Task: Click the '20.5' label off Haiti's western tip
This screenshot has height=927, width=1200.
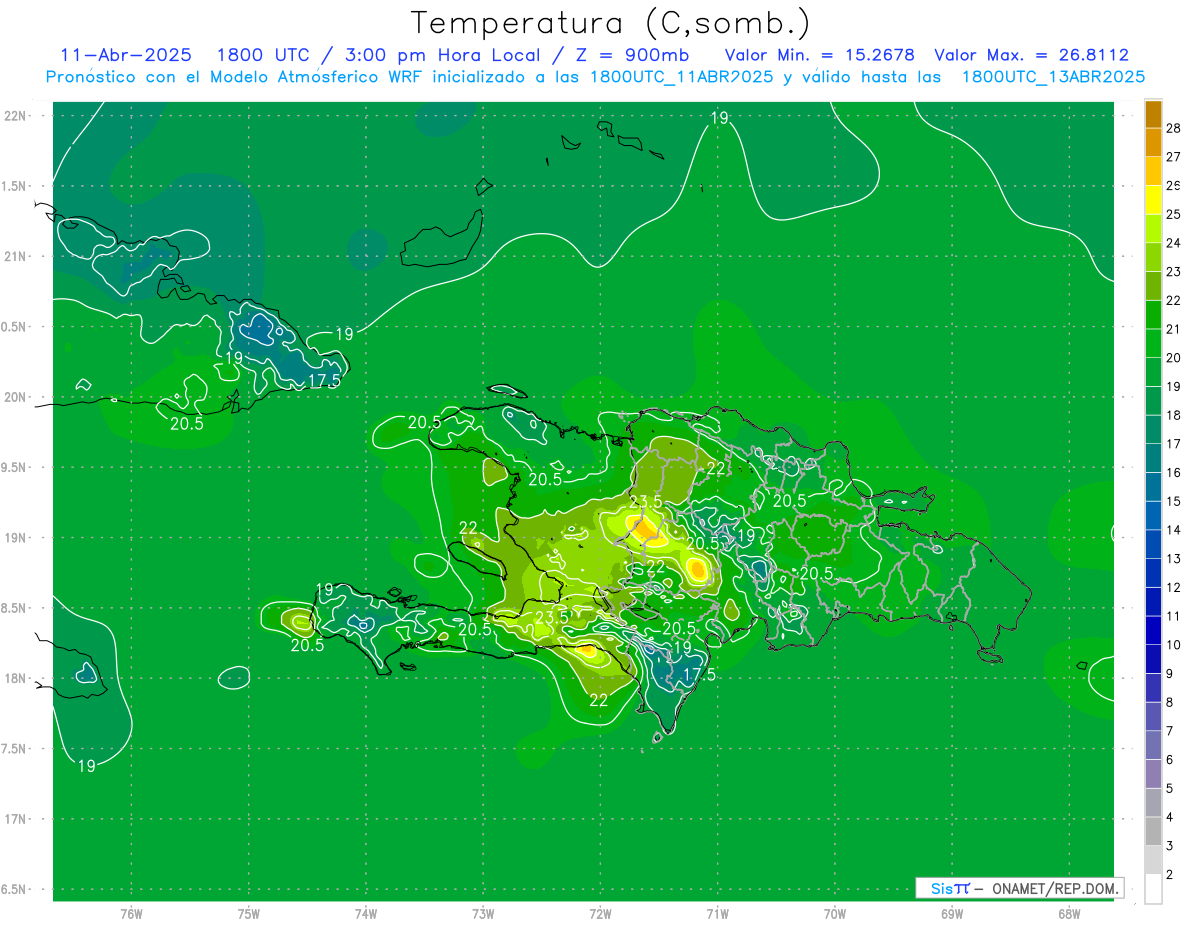Action: [x=307, y=645]
